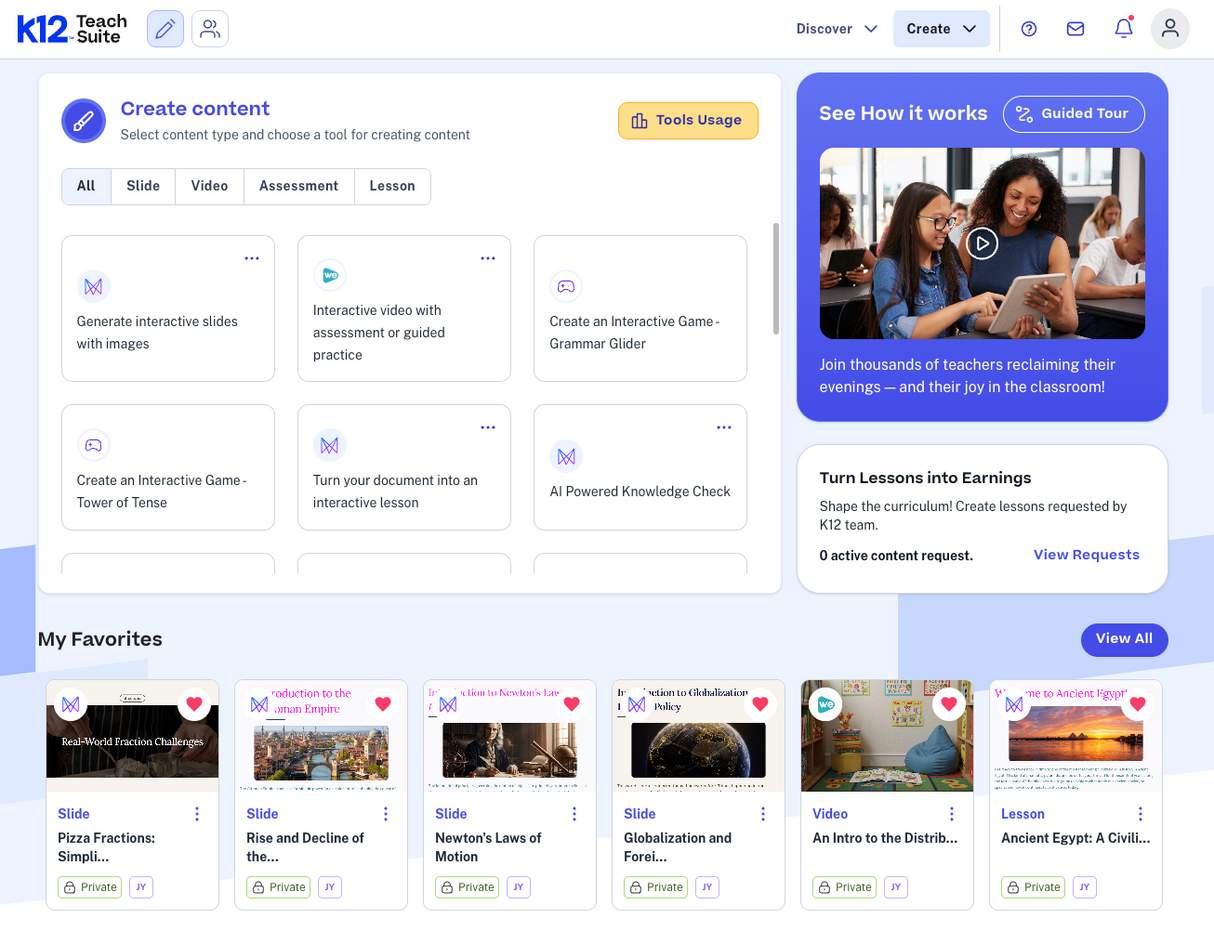Check the notification bell icon
Viewport: 1214px width, 931px height.
click(x=1121, y=28)
